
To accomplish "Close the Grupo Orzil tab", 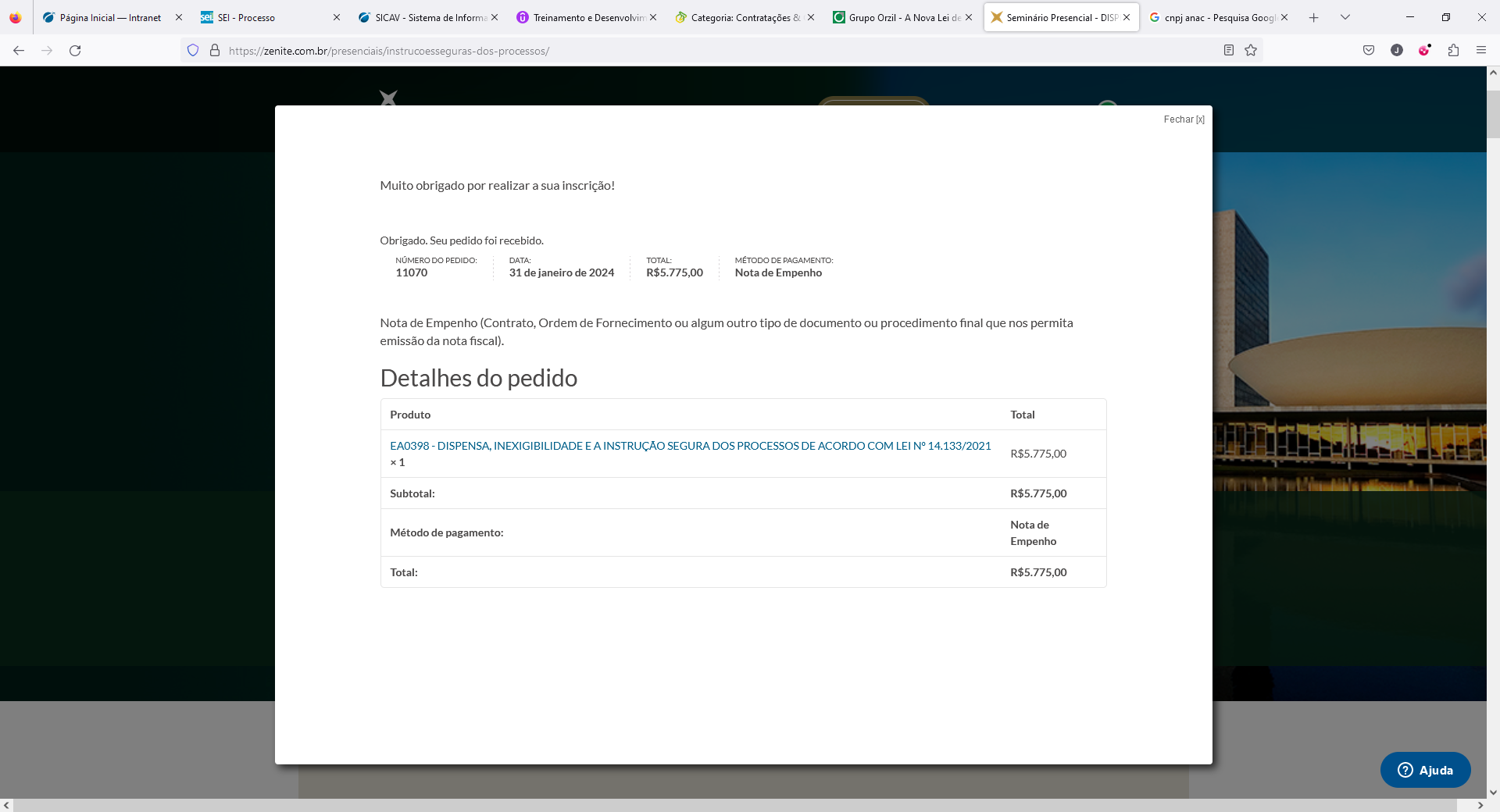I will point(969,17).
